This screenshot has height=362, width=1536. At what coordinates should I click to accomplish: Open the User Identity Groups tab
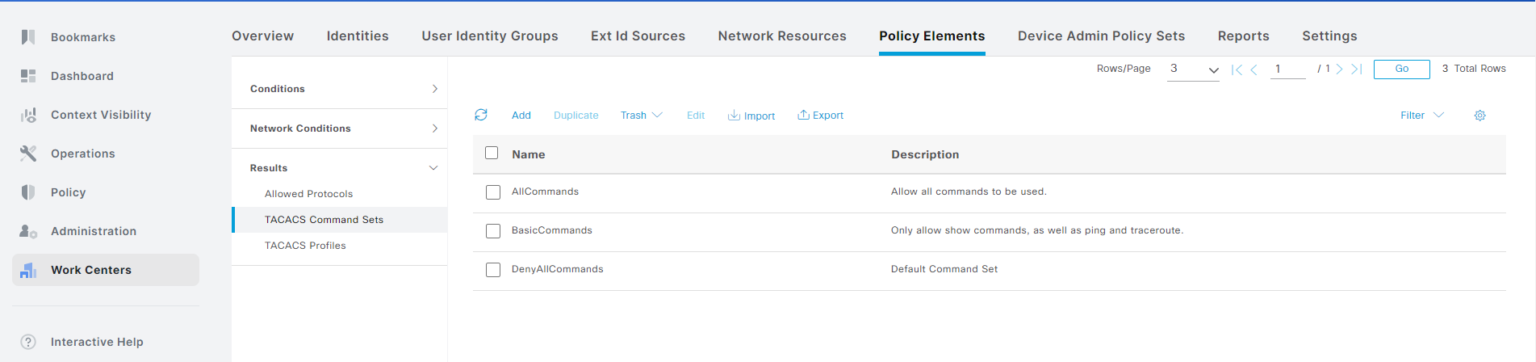490,36
